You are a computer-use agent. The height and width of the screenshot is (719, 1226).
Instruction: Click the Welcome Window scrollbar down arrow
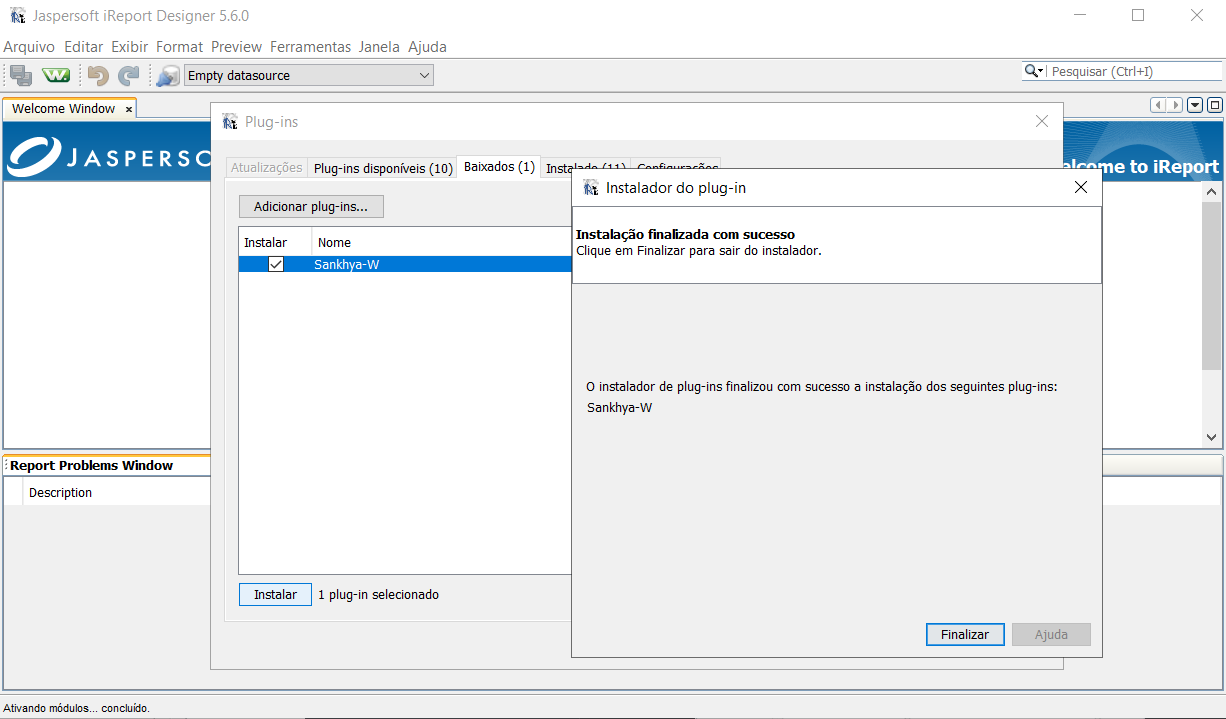[1212, 438]
